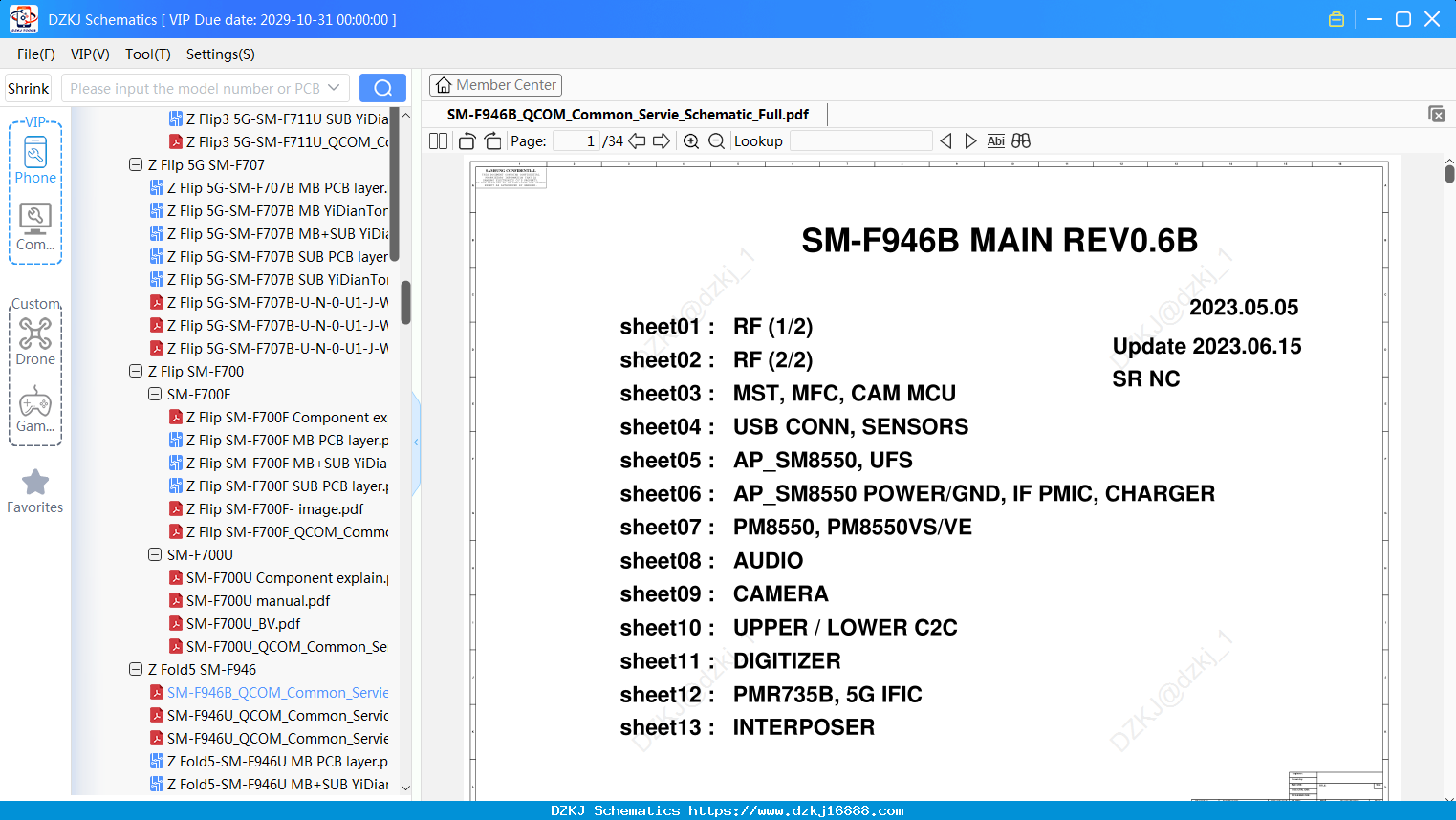Select the SM-F946B schematic document tab

point(628,115)
